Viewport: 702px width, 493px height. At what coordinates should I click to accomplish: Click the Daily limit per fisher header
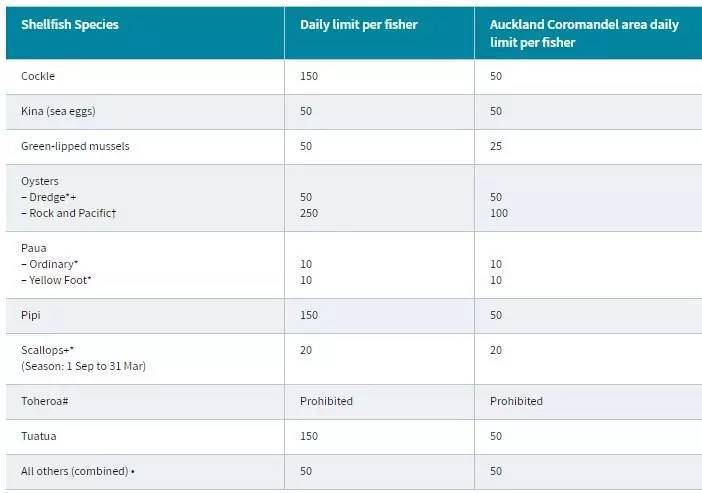[x=356, y=25]
